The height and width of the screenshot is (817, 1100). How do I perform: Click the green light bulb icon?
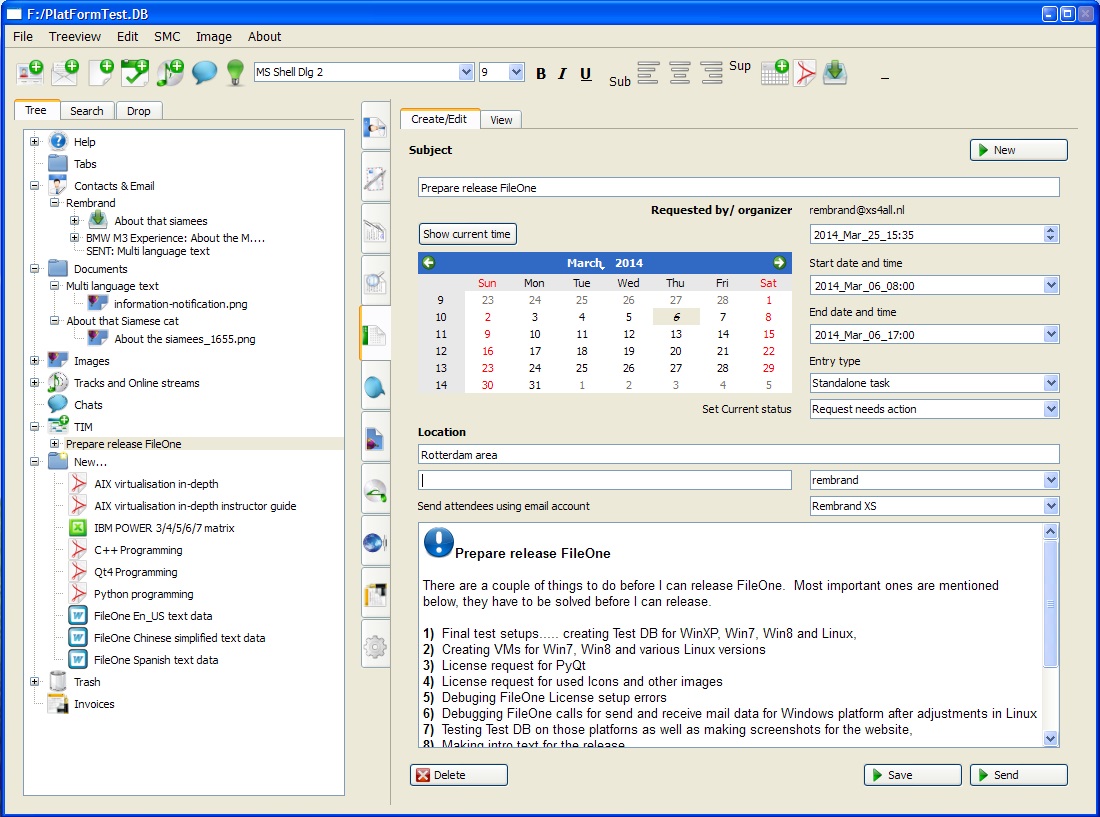[235, 73]
